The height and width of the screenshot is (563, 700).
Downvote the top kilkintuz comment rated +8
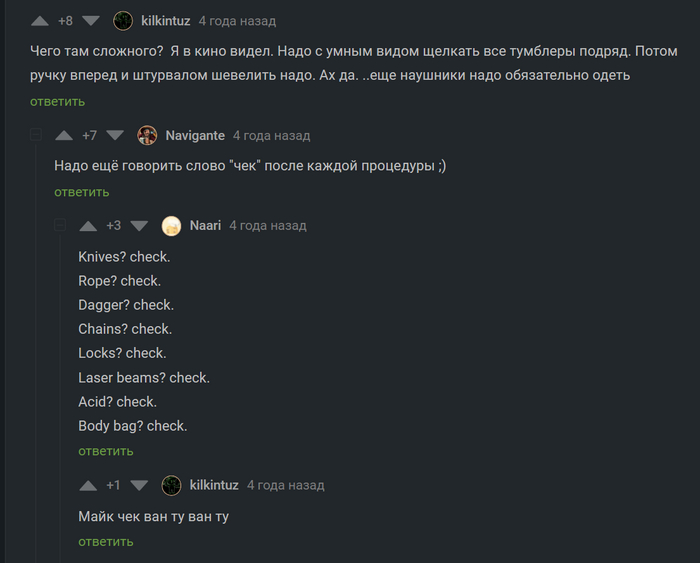point(91,21)
